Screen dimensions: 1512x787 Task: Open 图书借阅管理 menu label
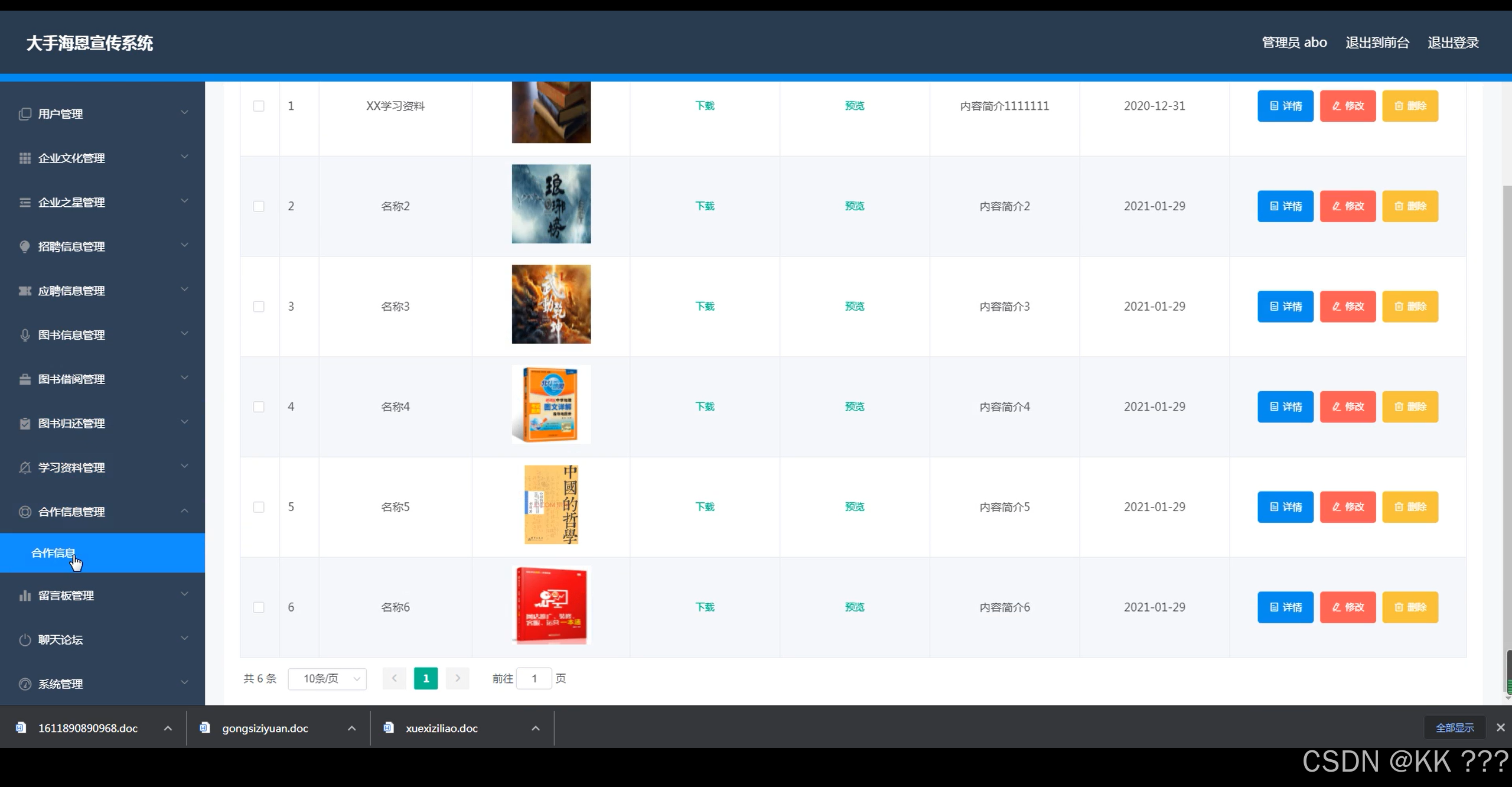[71, 379]
